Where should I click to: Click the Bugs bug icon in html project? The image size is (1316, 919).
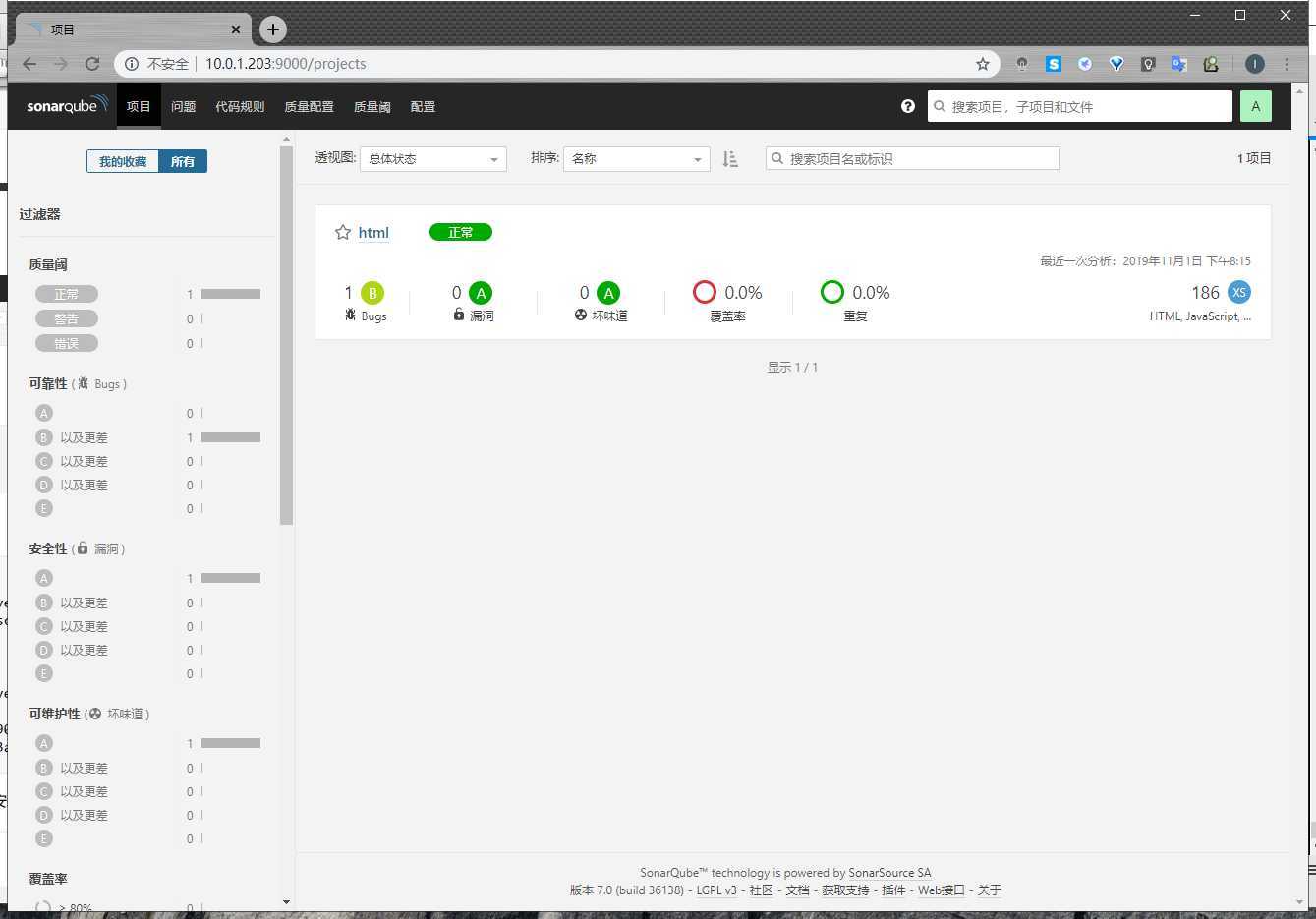[350, 315]
